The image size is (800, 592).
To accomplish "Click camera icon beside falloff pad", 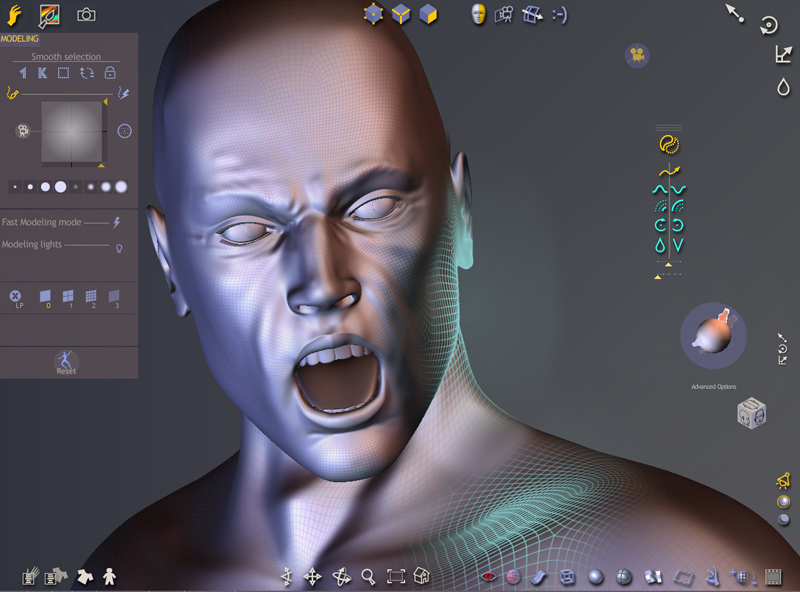I will [23, 131].
